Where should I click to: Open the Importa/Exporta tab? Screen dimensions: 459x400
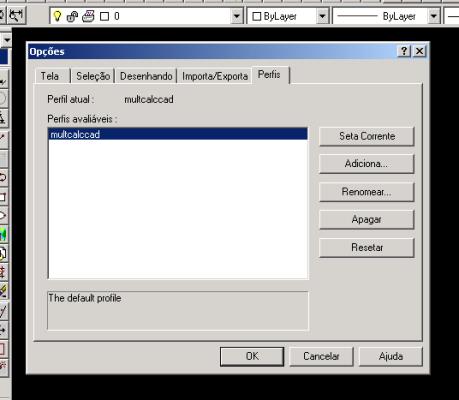click(x=215, y=76)
